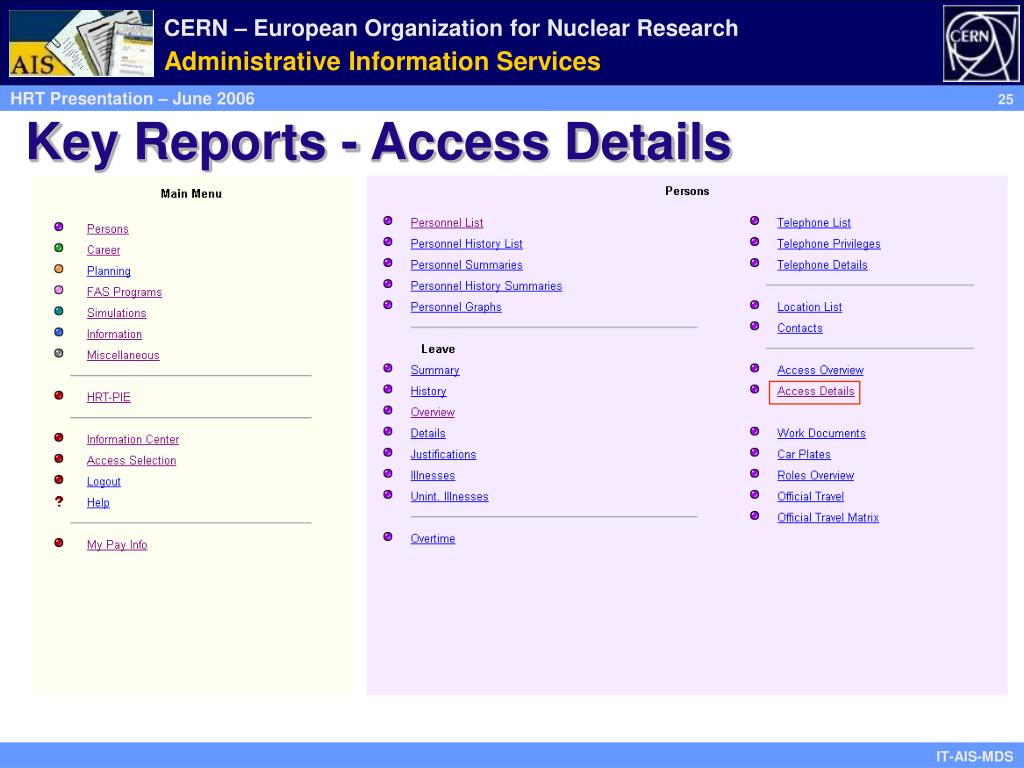Click the red bullet beside HRT-PIE
Viewport: 1024px width, 768px height.
pyautogui.click(x=59, y=395)
